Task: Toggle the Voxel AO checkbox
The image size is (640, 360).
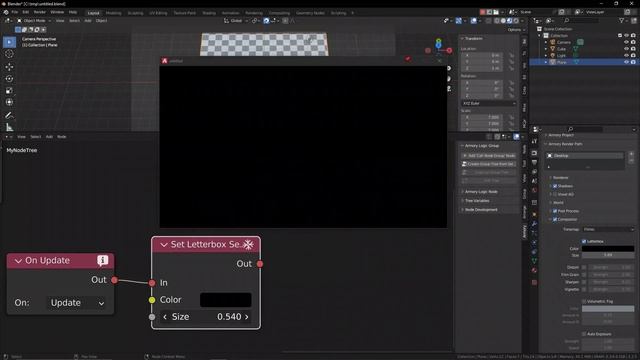Action: [x=555, y=194]
